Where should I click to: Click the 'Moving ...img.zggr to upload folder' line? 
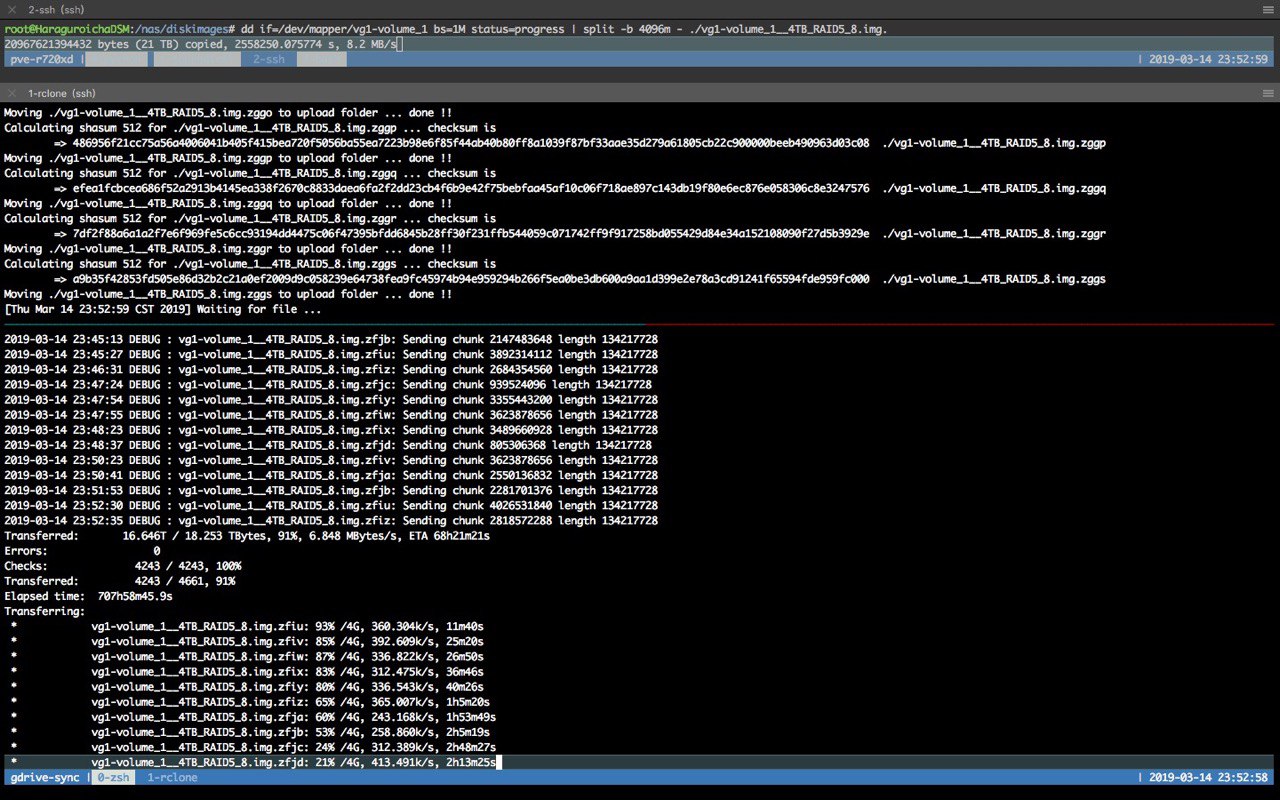coord(228,248)
